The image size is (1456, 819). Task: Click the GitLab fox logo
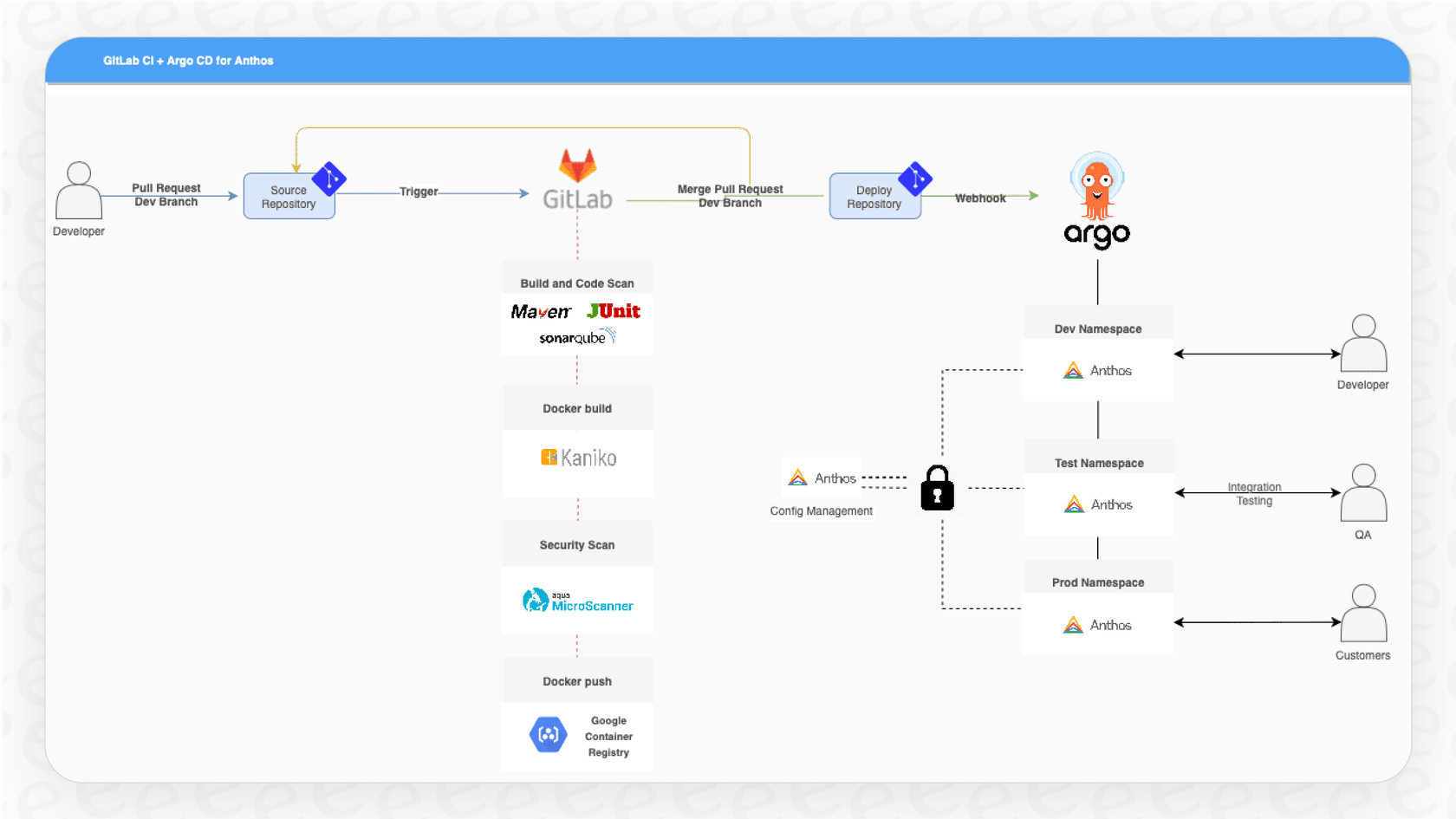pyautogui.click(x=576, y=169)
